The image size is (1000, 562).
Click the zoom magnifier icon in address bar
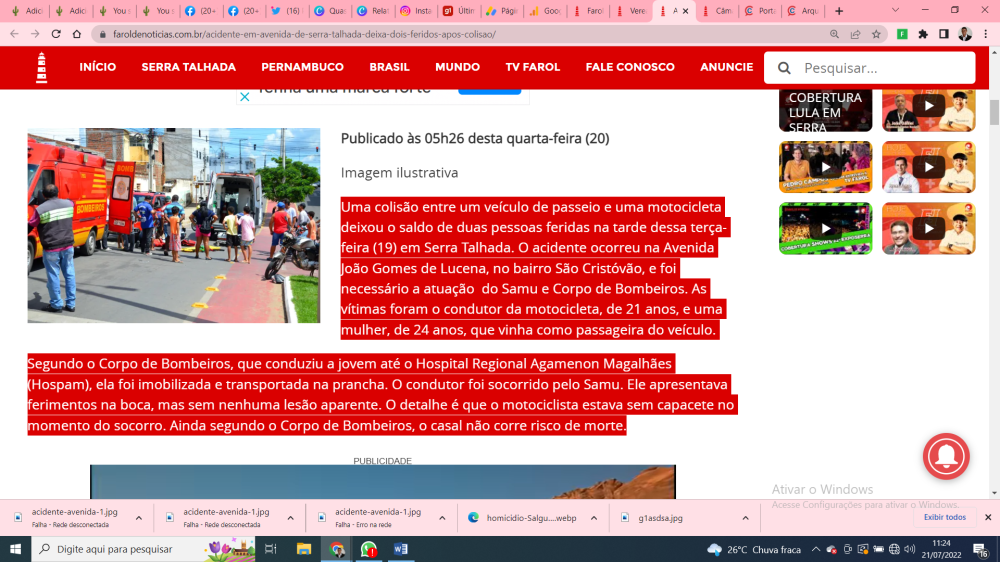[x=834, y=34]
